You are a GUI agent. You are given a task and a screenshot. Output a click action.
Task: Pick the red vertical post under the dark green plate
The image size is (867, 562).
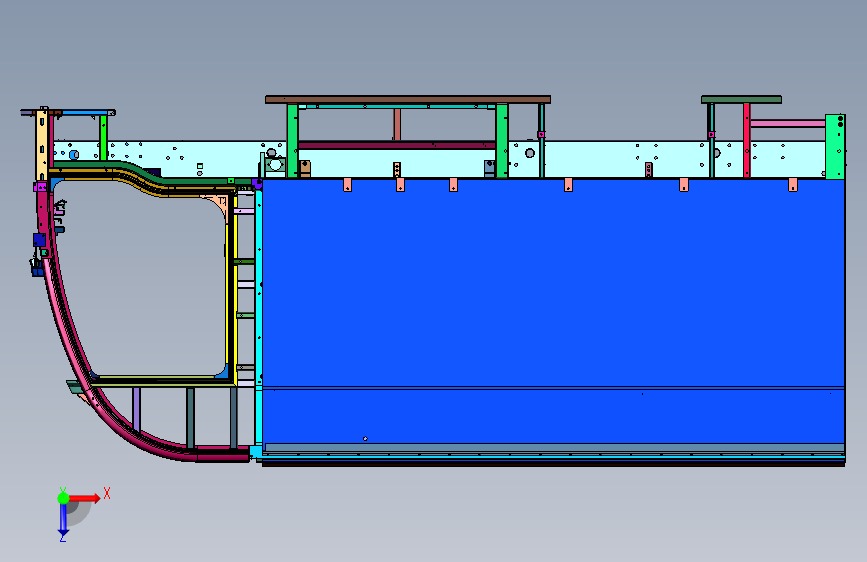point(746,140)
